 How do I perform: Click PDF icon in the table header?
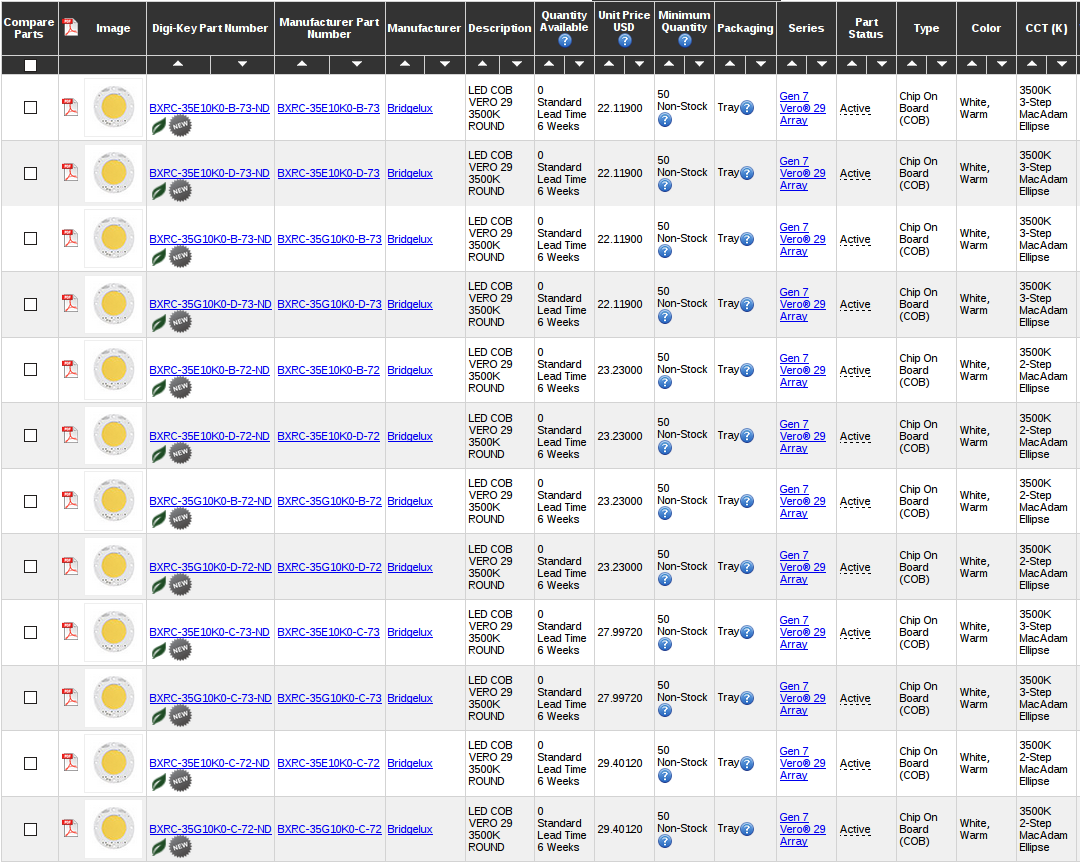pos(70,27)
